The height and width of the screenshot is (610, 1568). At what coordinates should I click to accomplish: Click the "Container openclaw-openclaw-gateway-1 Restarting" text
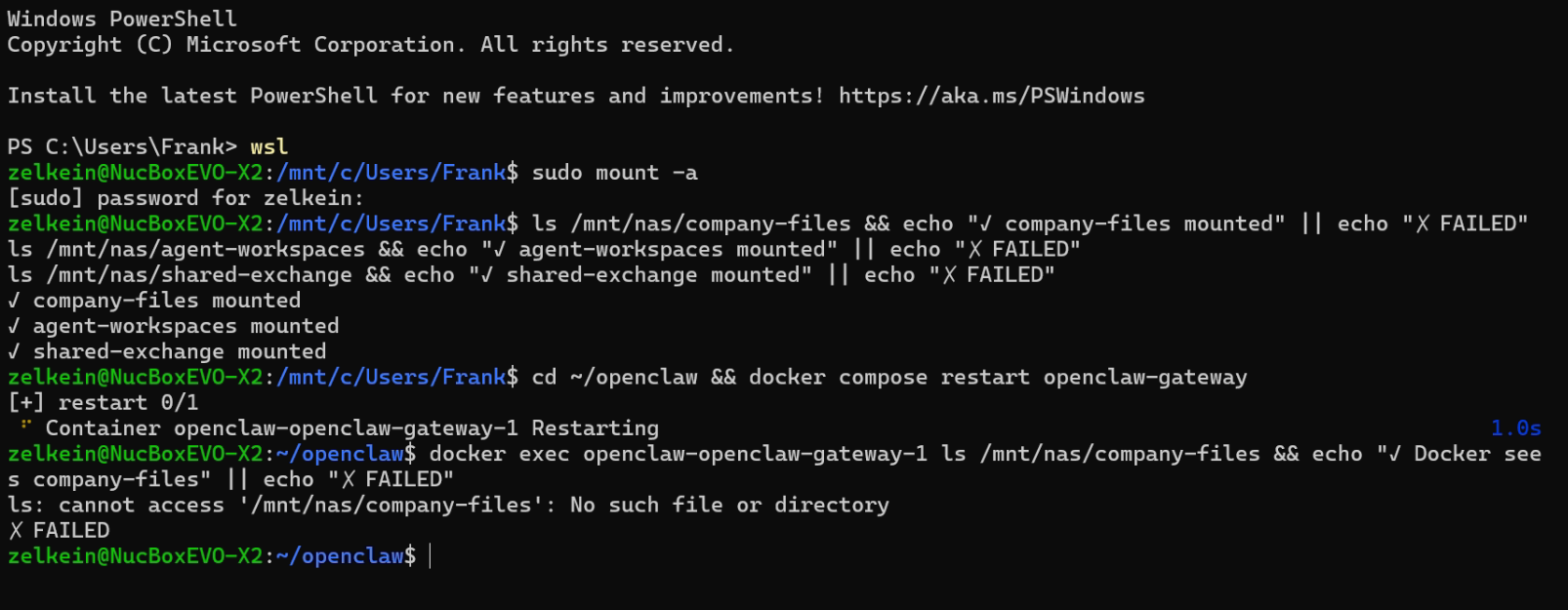351,428
